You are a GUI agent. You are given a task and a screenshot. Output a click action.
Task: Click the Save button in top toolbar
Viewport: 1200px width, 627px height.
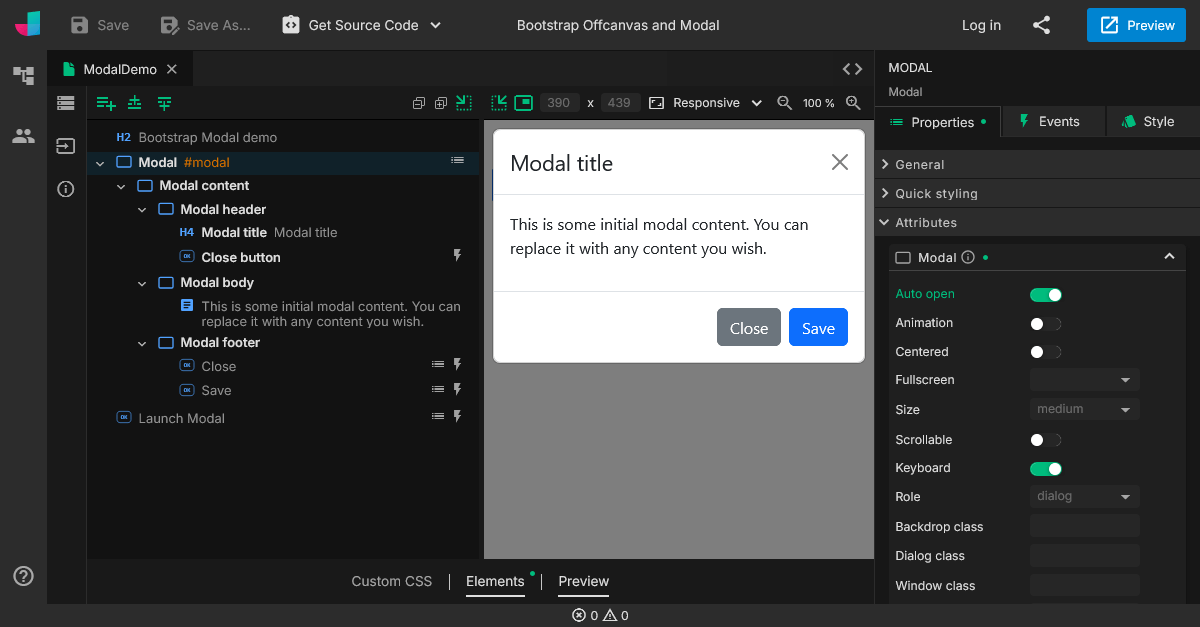click(x=99, y=25)
